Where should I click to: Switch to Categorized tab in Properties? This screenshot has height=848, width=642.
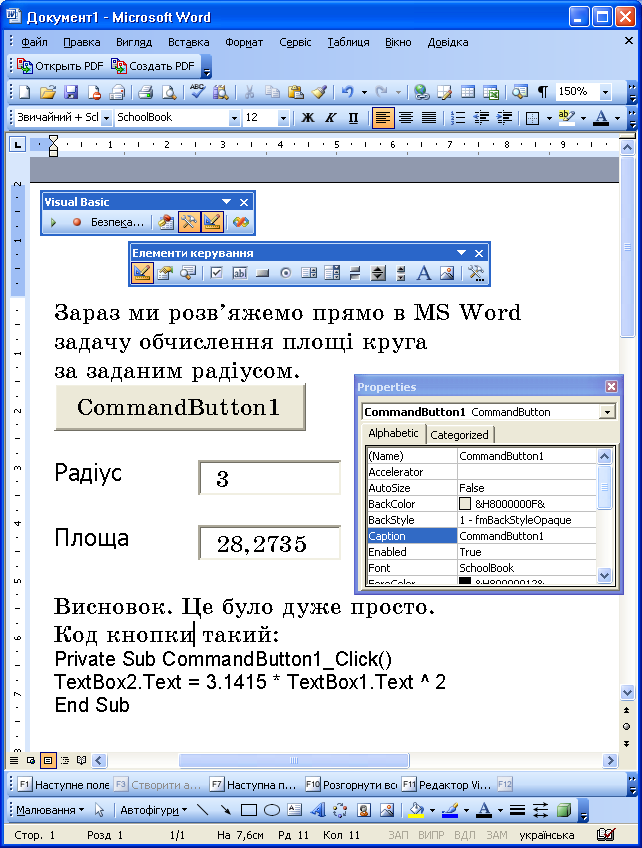point(459,435)
